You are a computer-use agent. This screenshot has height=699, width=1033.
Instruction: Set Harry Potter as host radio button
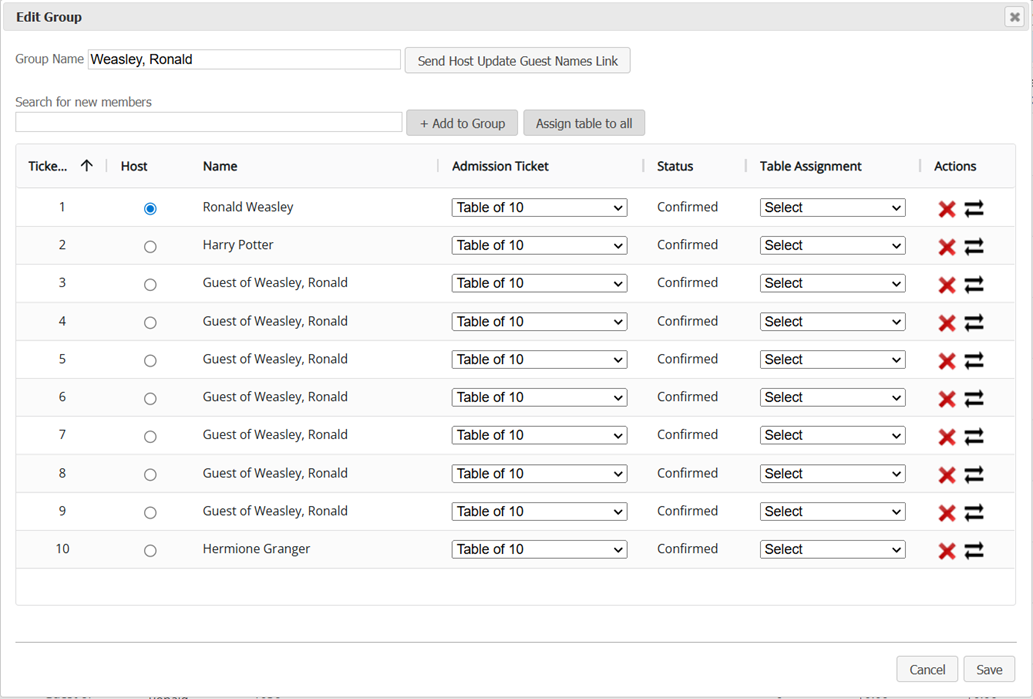(x=150, y=246)
